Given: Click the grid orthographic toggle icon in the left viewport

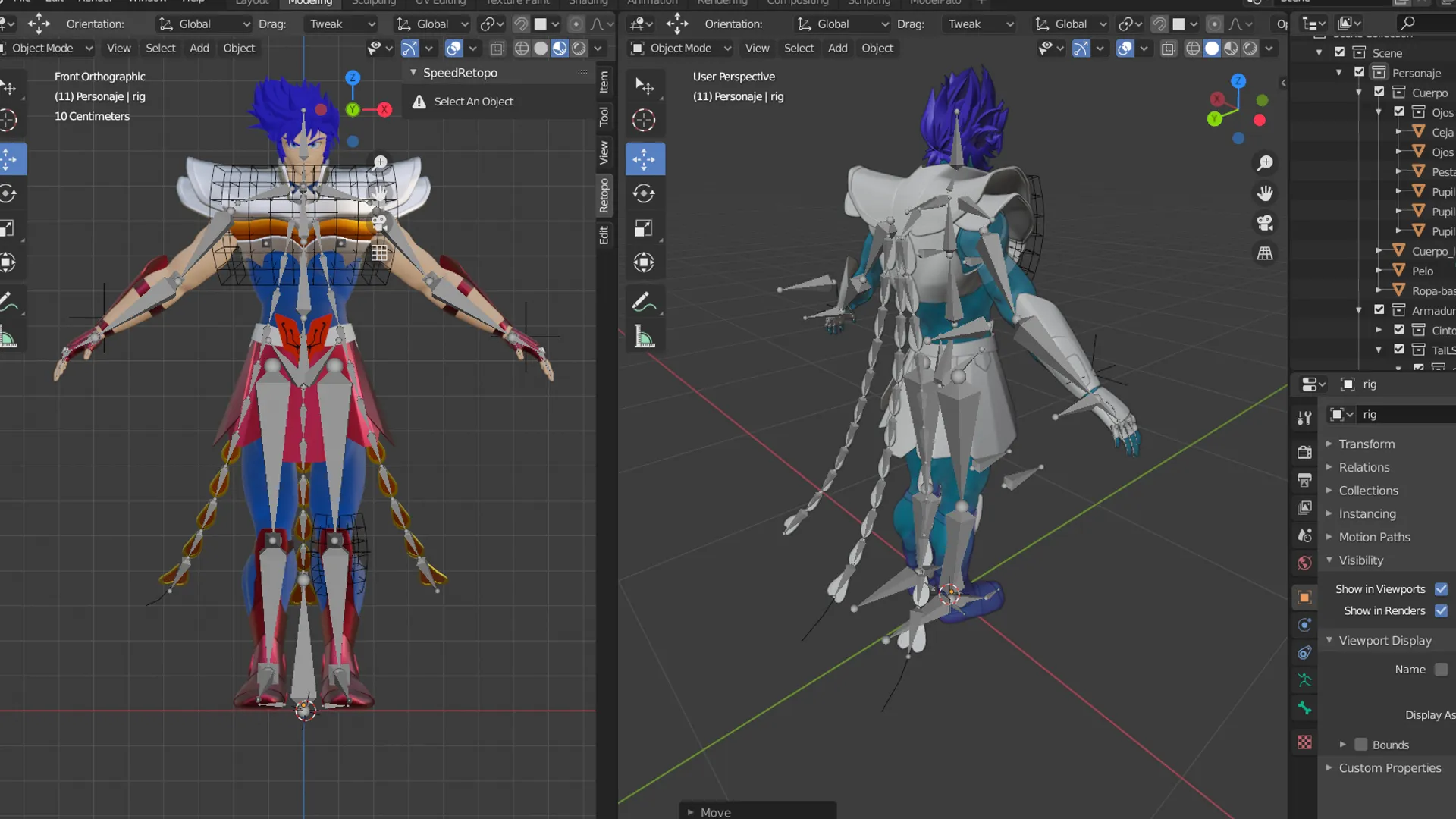Looking at the screenshot, I should [379, 253].
